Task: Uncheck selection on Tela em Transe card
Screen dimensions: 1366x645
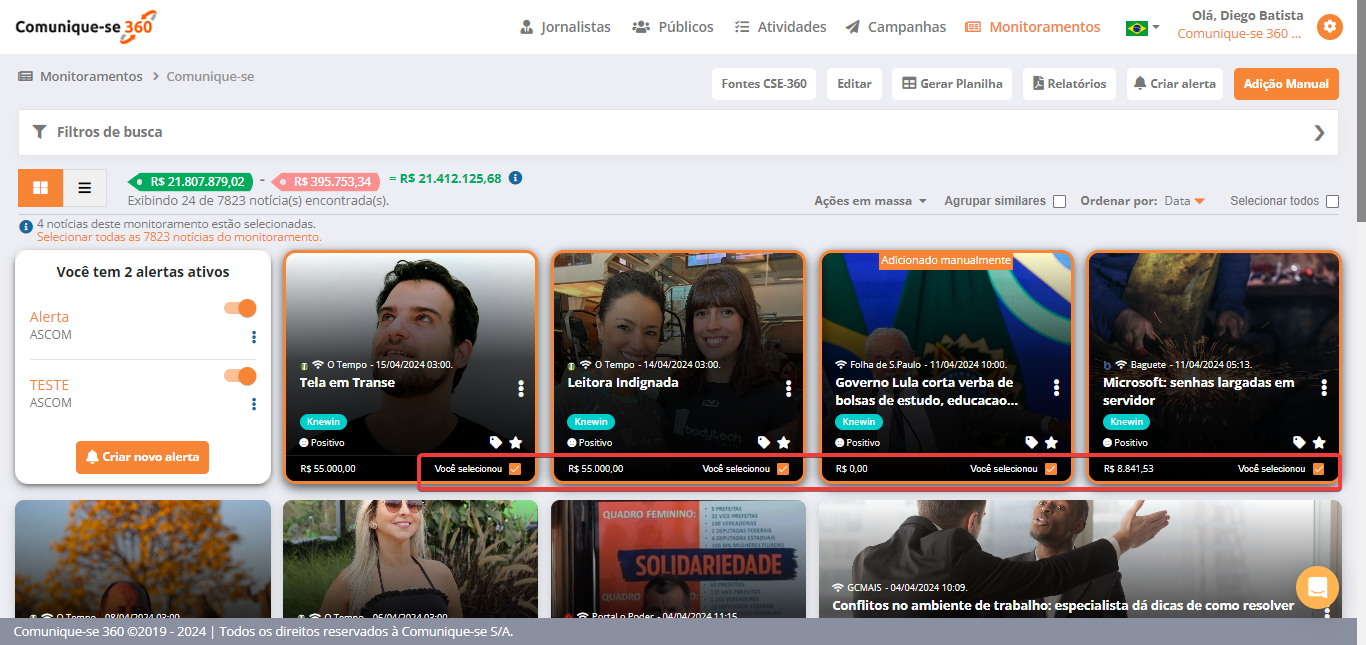Action: point(515,469)
